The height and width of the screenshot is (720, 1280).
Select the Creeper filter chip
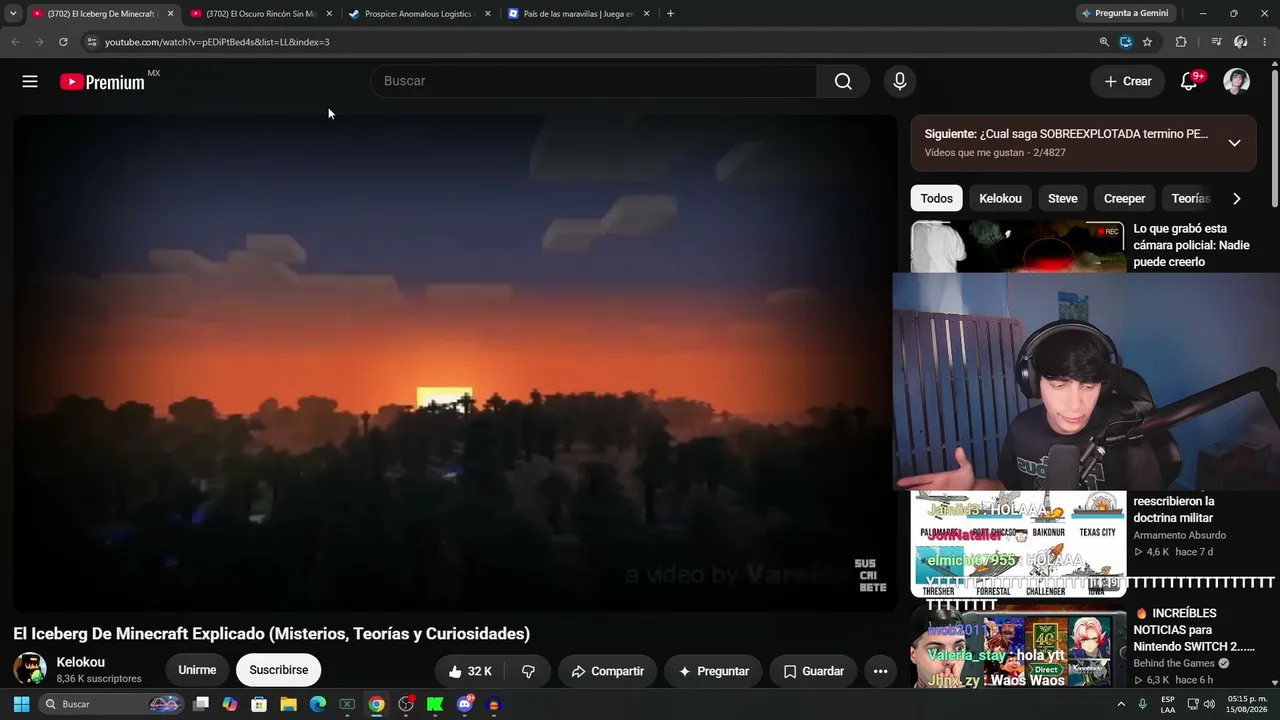(1124, 198)
